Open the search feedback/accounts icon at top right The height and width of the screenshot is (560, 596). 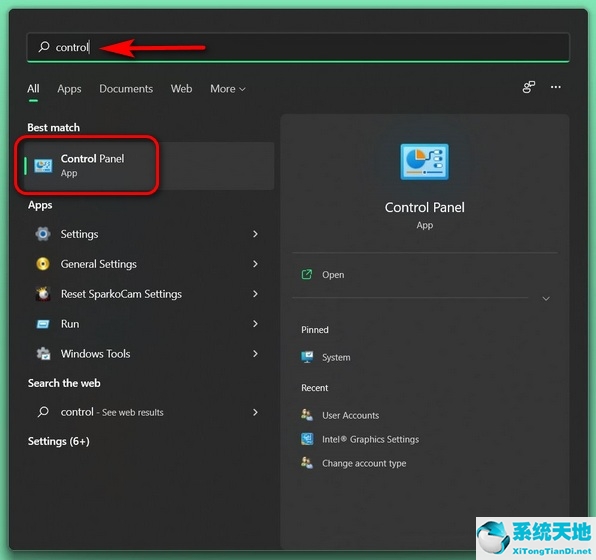(x=528, y=87)
